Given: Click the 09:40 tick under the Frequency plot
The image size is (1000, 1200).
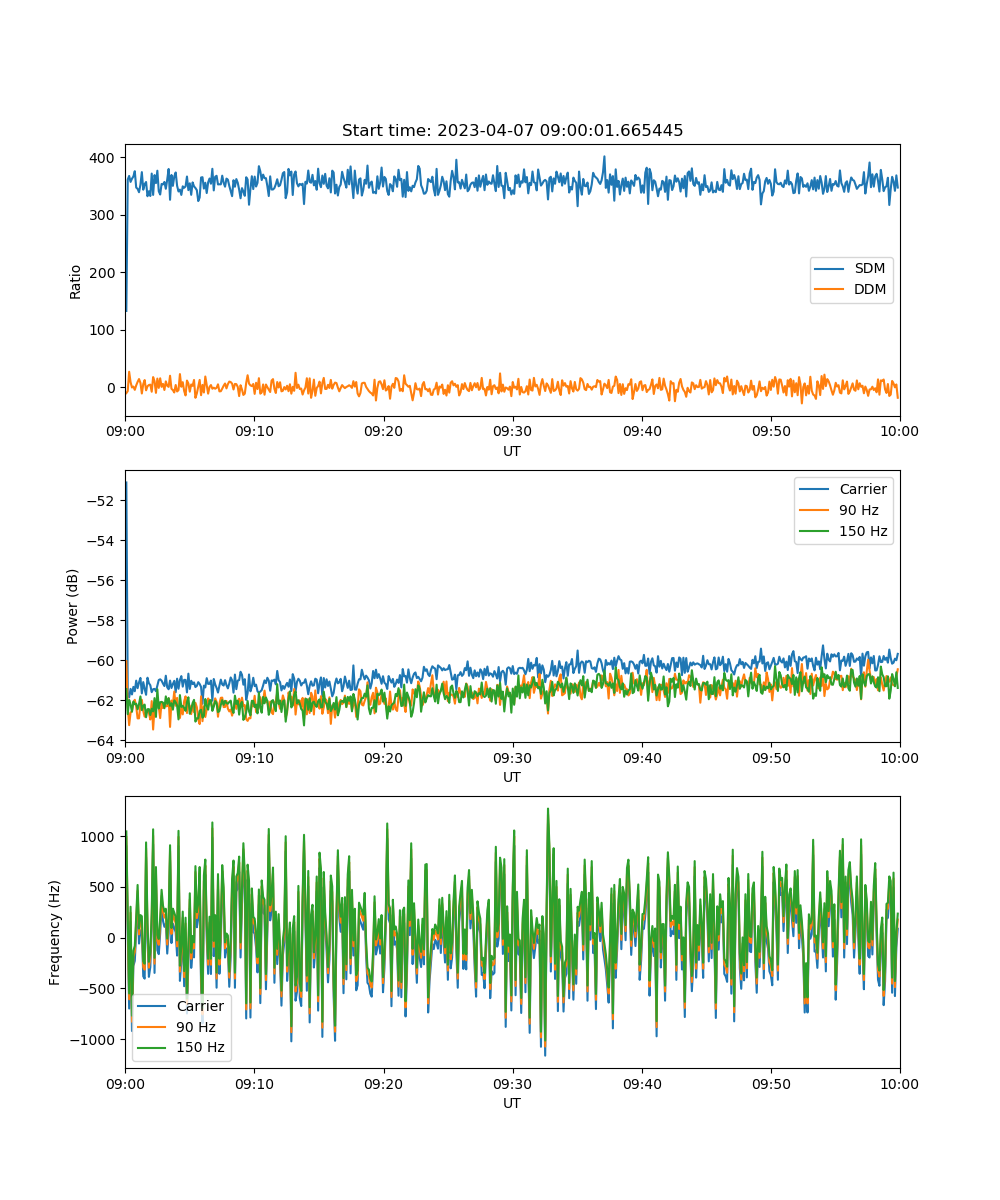Looking at the screenshot, I should [x=642, y=1083].
